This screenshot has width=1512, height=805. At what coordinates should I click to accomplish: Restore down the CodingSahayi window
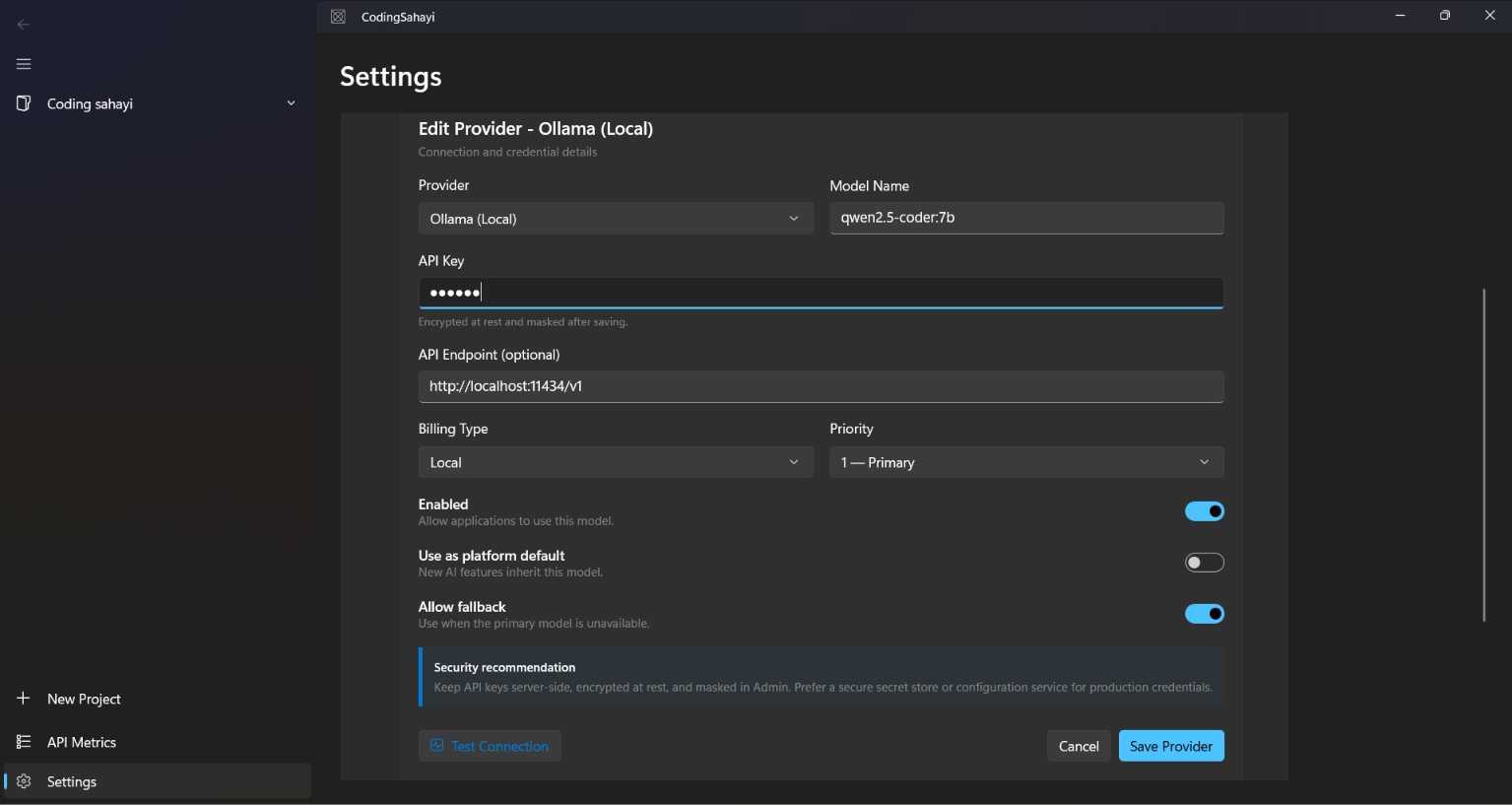pos(1445,16)
